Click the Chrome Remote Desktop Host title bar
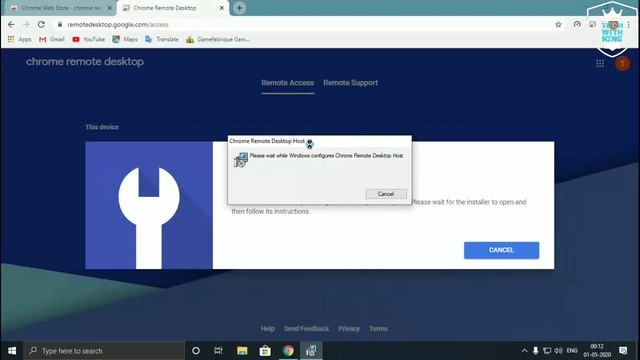The image size is (640, 360). coord(320,141)
